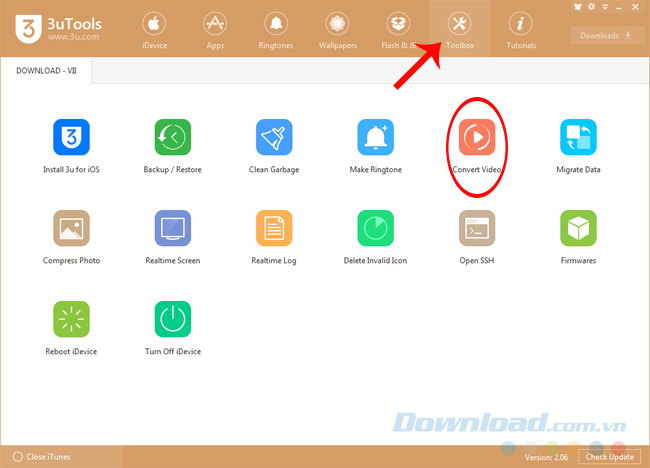
Task: Open the Make Ringtone tool
Action: 375,137
